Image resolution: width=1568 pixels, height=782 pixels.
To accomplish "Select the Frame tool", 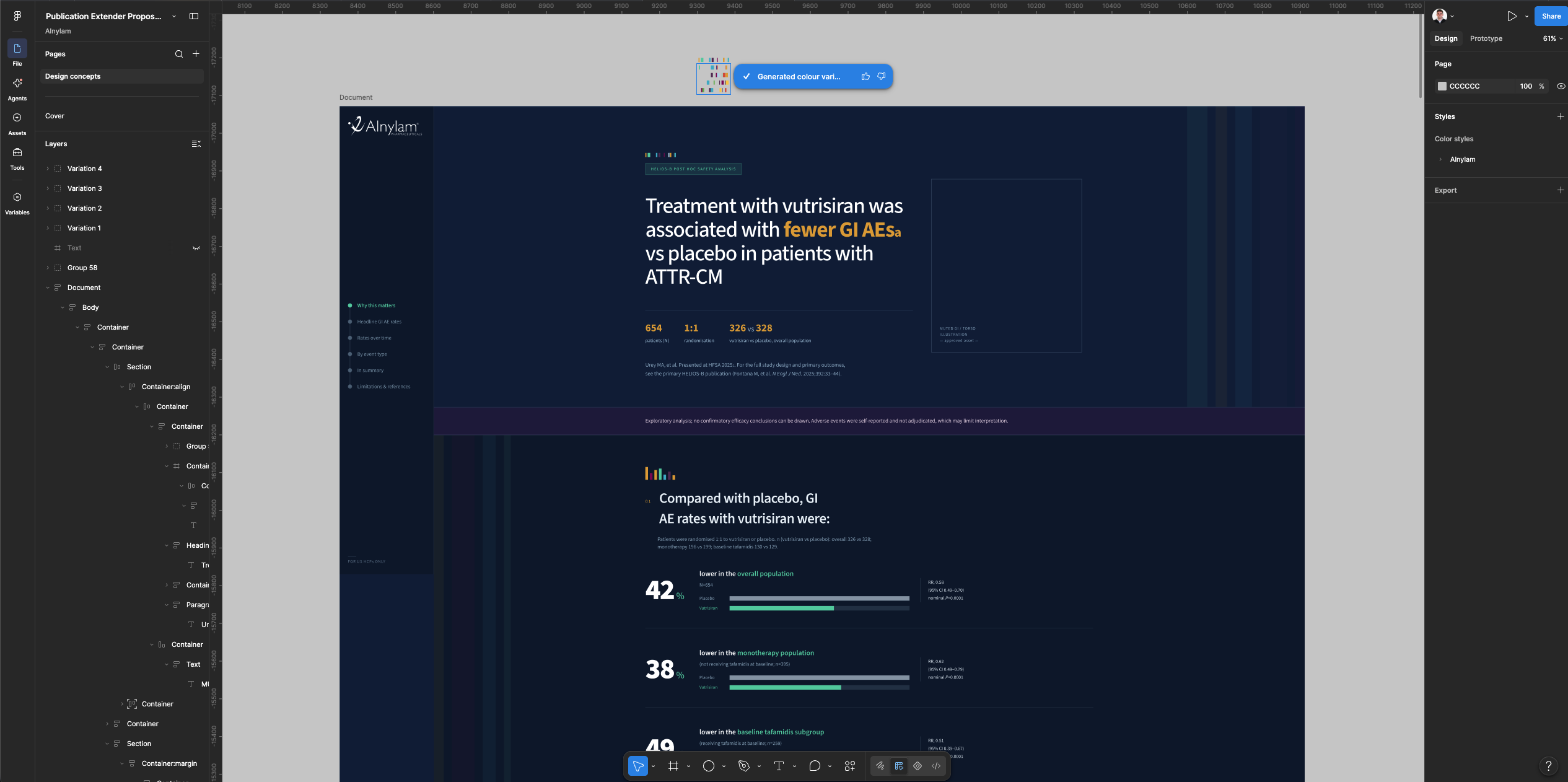I will point(673,766).
